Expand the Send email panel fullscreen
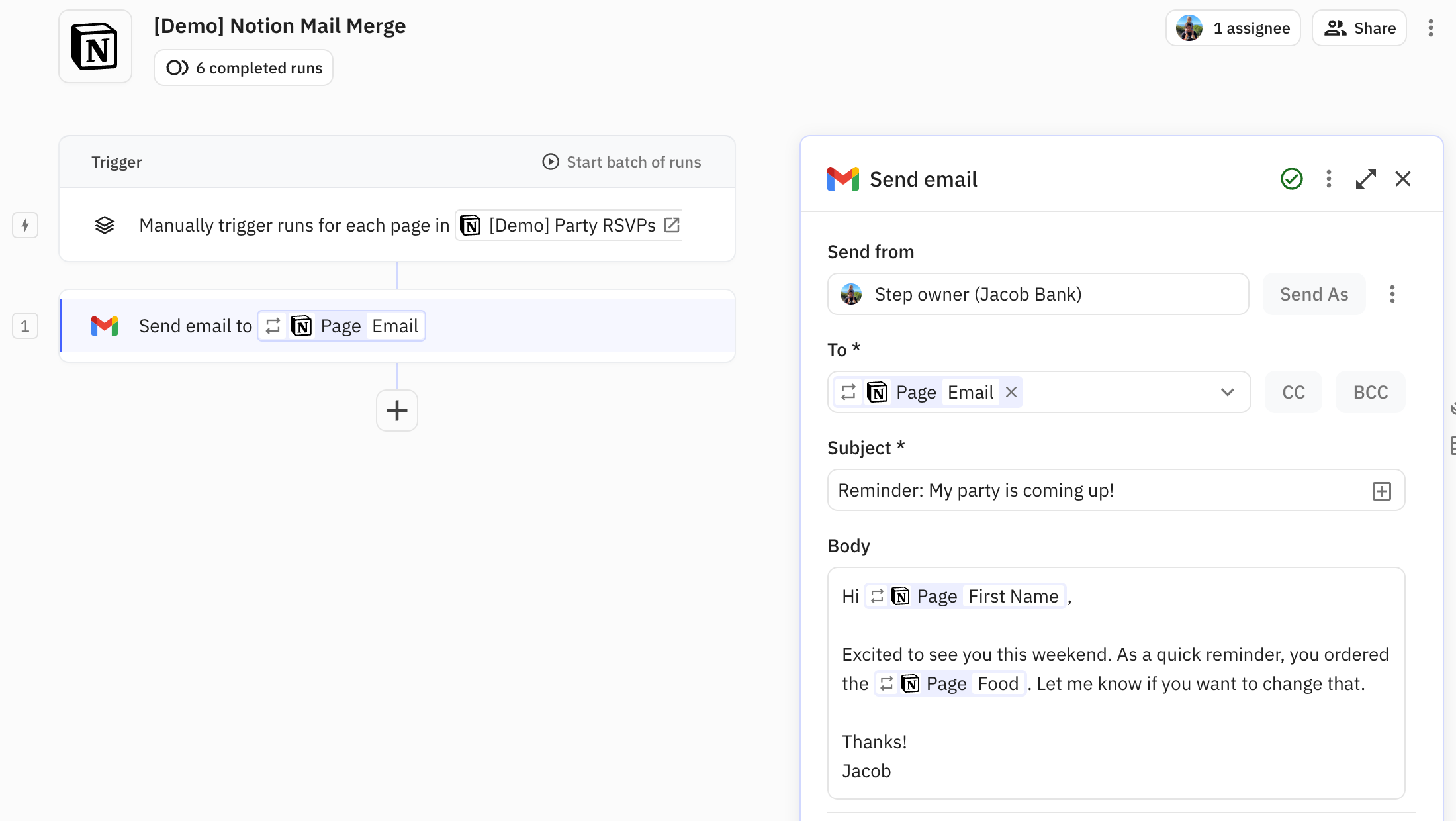 pyautogui.click(x=1365, y=179)
